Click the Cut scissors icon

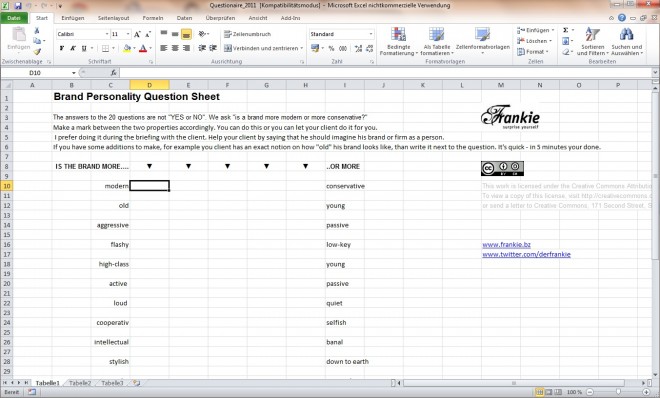tap(37, 30)
